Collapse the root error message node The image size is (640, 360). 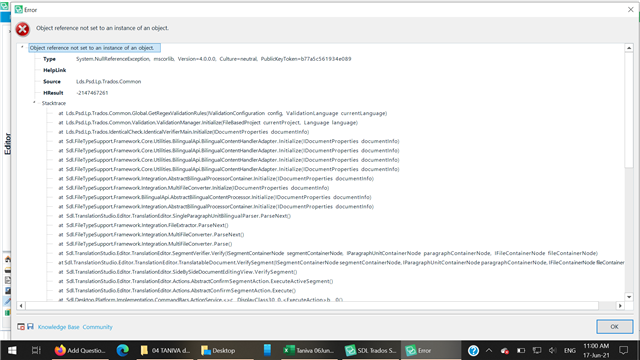(x=22, y=47)
